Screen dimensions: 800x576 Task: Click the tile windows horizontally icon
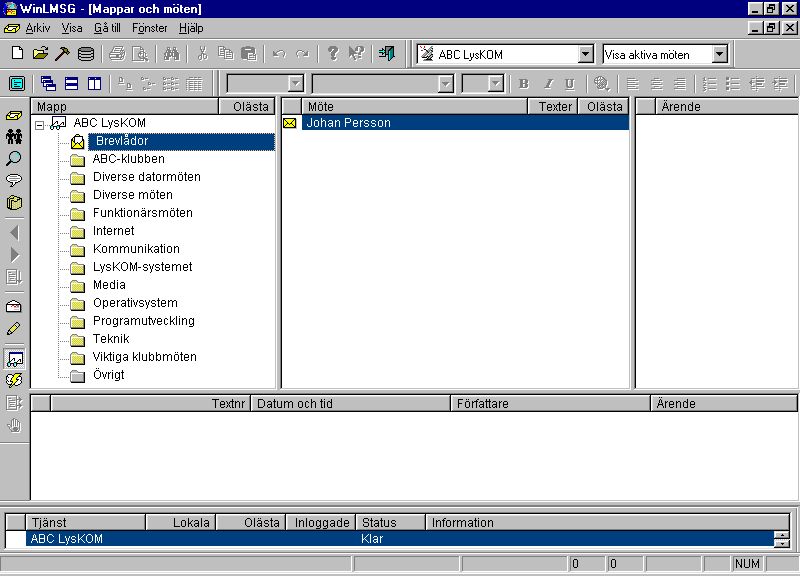coord(71,83)
